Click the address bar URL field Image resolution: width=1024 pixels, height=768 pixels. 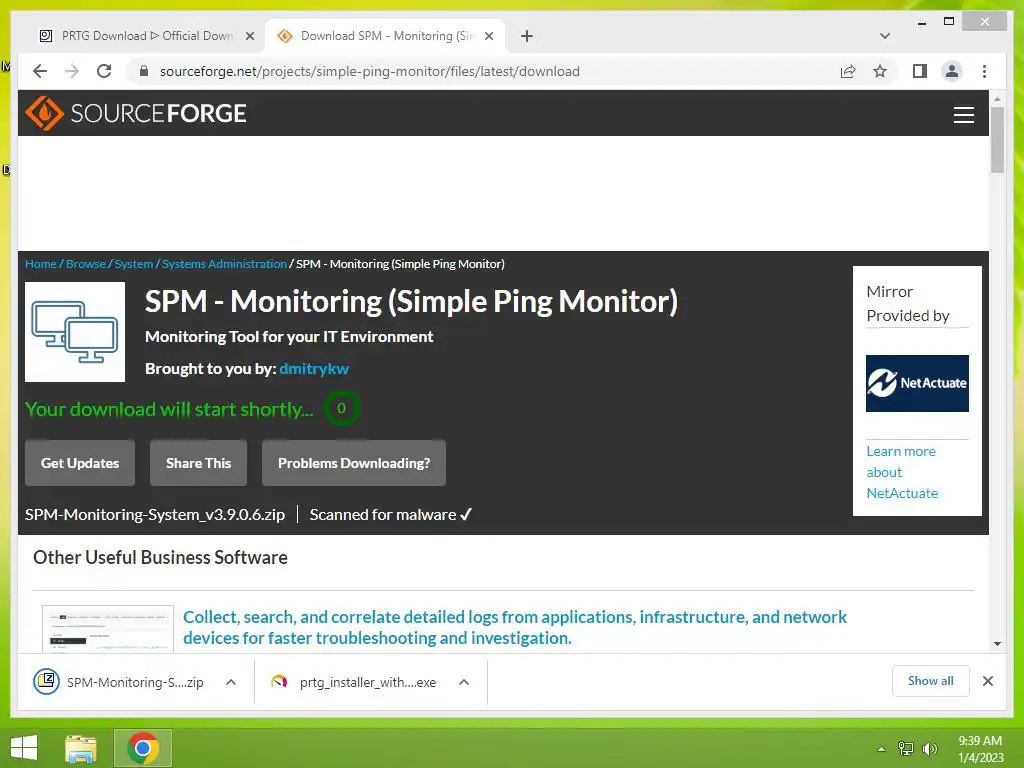pos(483,71)
